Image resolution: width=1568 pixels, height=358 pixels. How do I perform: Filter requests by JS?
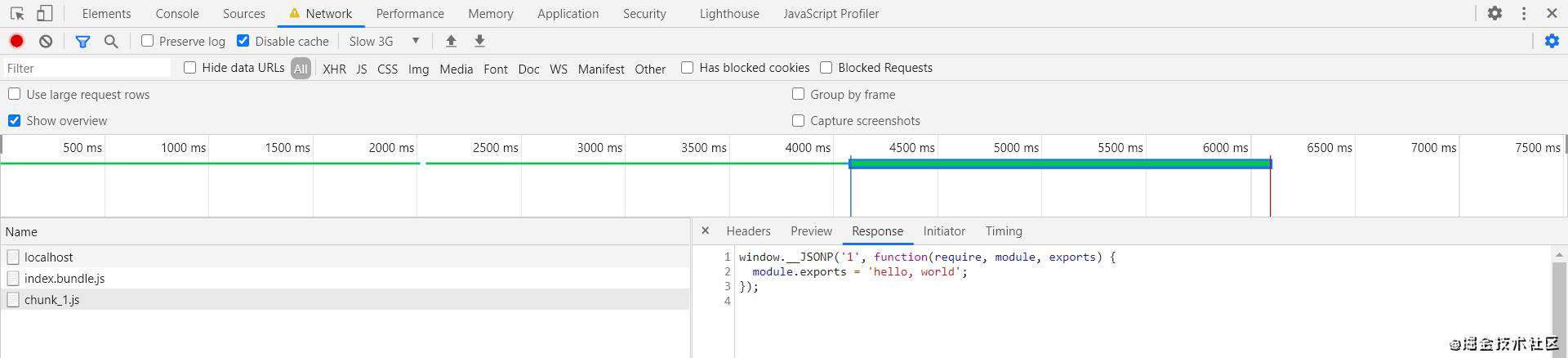click(x=362, y=69)
